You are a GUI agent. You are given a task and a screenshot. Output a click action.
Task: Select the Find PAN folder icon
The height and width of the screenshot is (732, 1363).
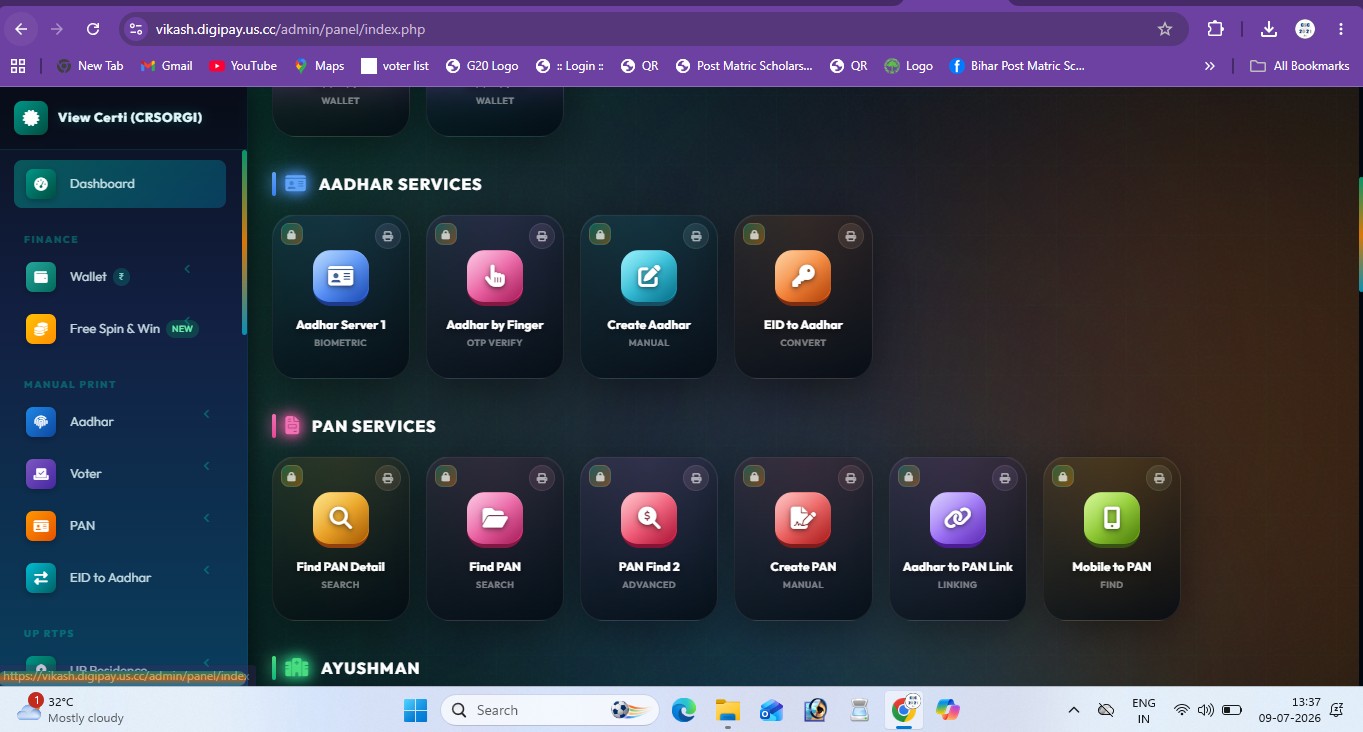coord(495,519)
